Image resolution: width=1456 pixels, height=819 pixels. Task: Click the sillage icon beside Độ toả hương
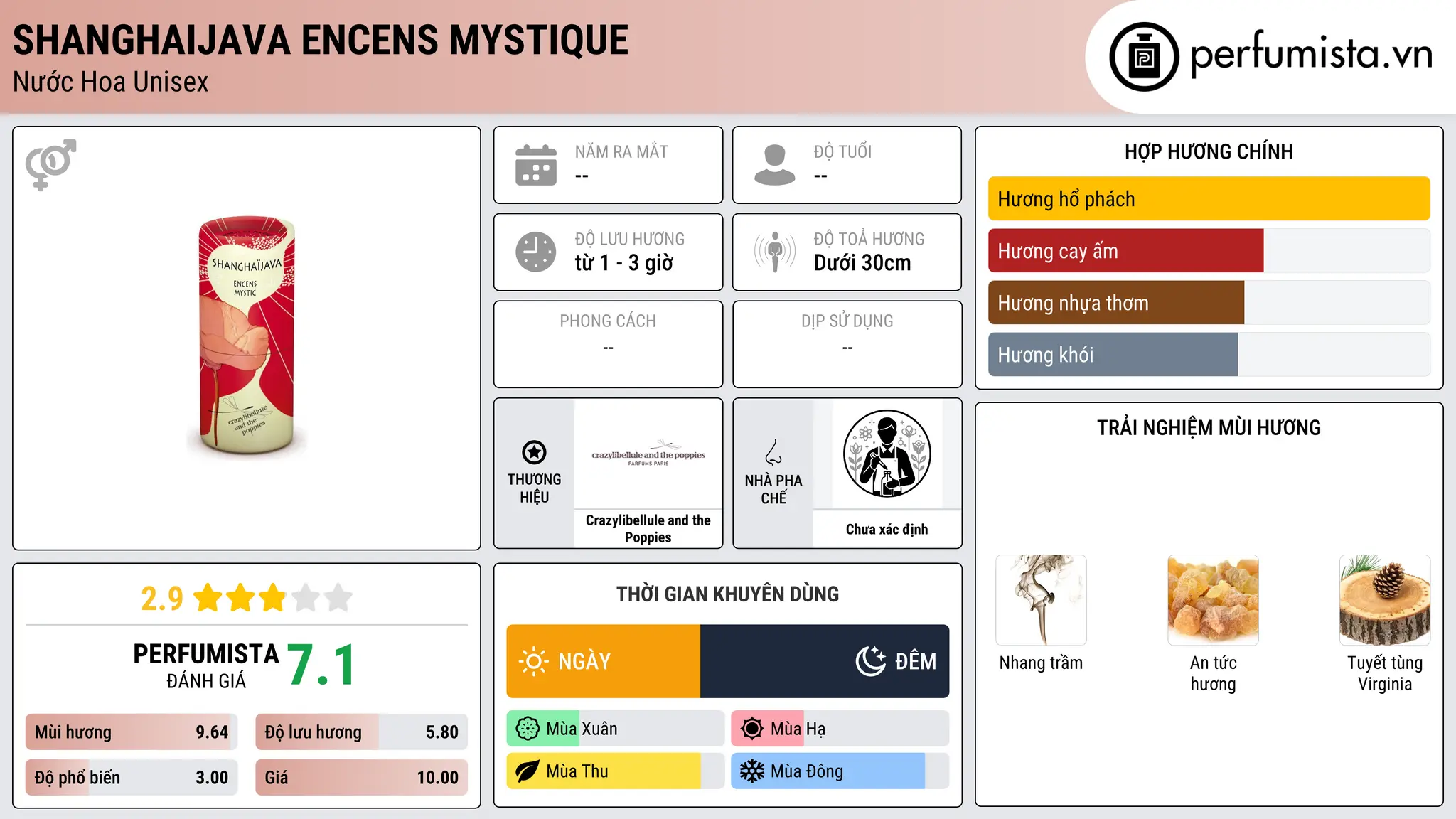[775, 252]
